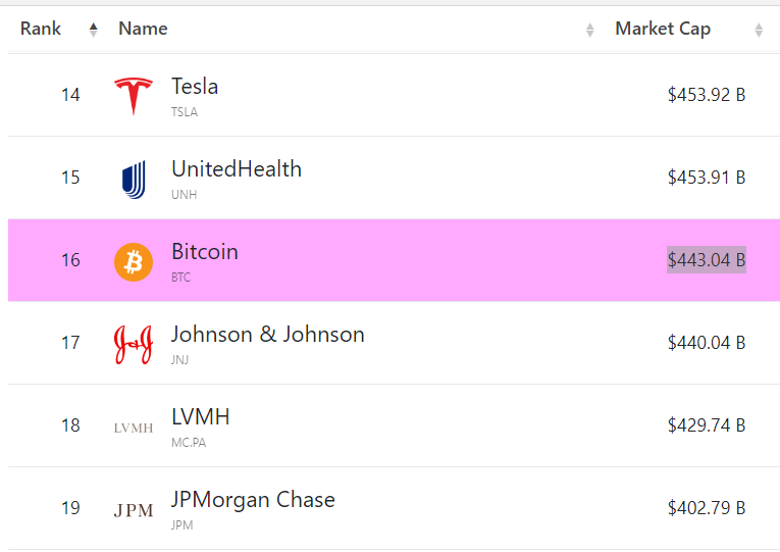Click the Johnson & Johnson name
Screen dimensions: 780x552
click(267, 335)
